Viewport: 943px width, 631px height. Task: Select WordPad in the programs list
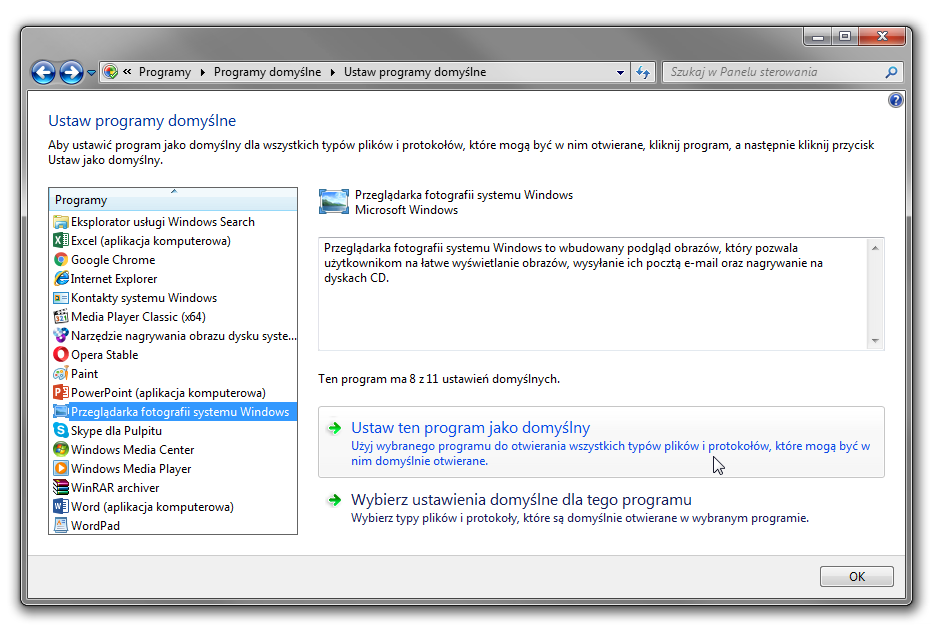tap(173, 526)
